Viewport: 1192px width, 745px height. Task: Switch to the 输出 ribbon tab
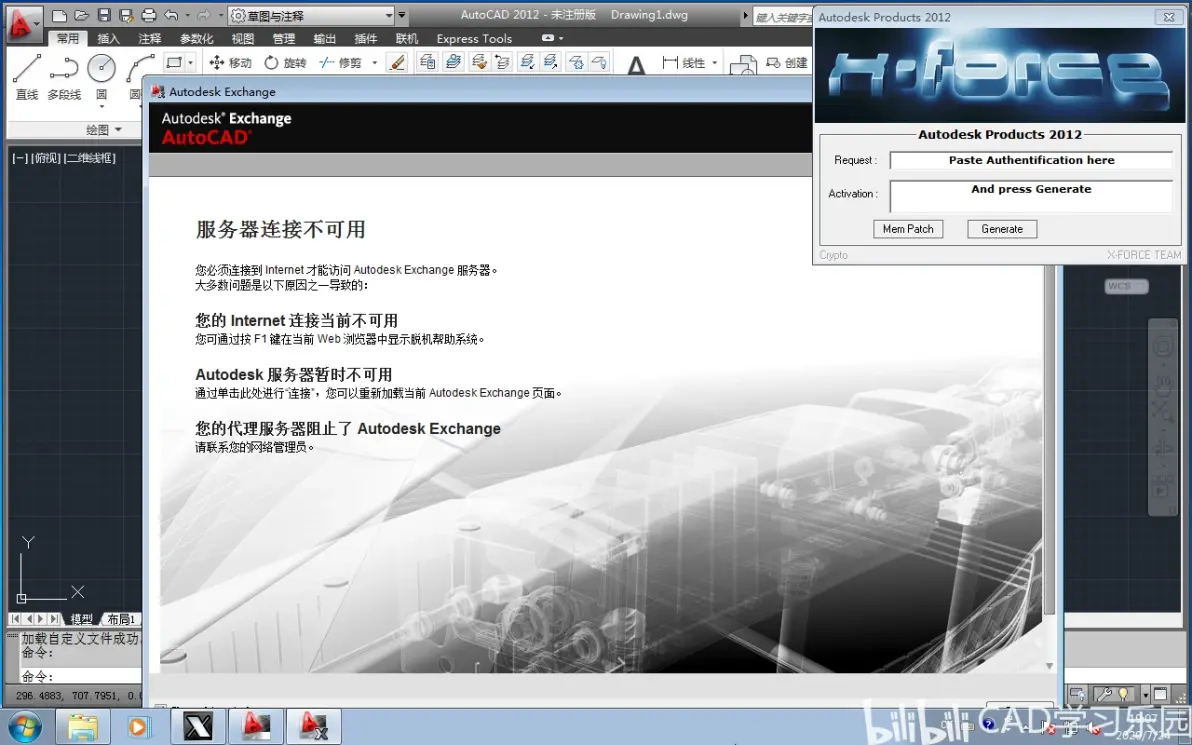coord(325,39)
